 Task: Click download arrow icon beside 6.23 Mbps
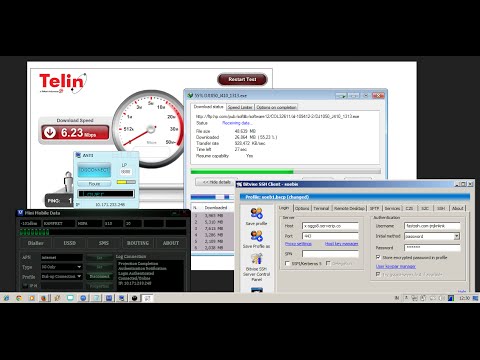click(x=50, y=132)
